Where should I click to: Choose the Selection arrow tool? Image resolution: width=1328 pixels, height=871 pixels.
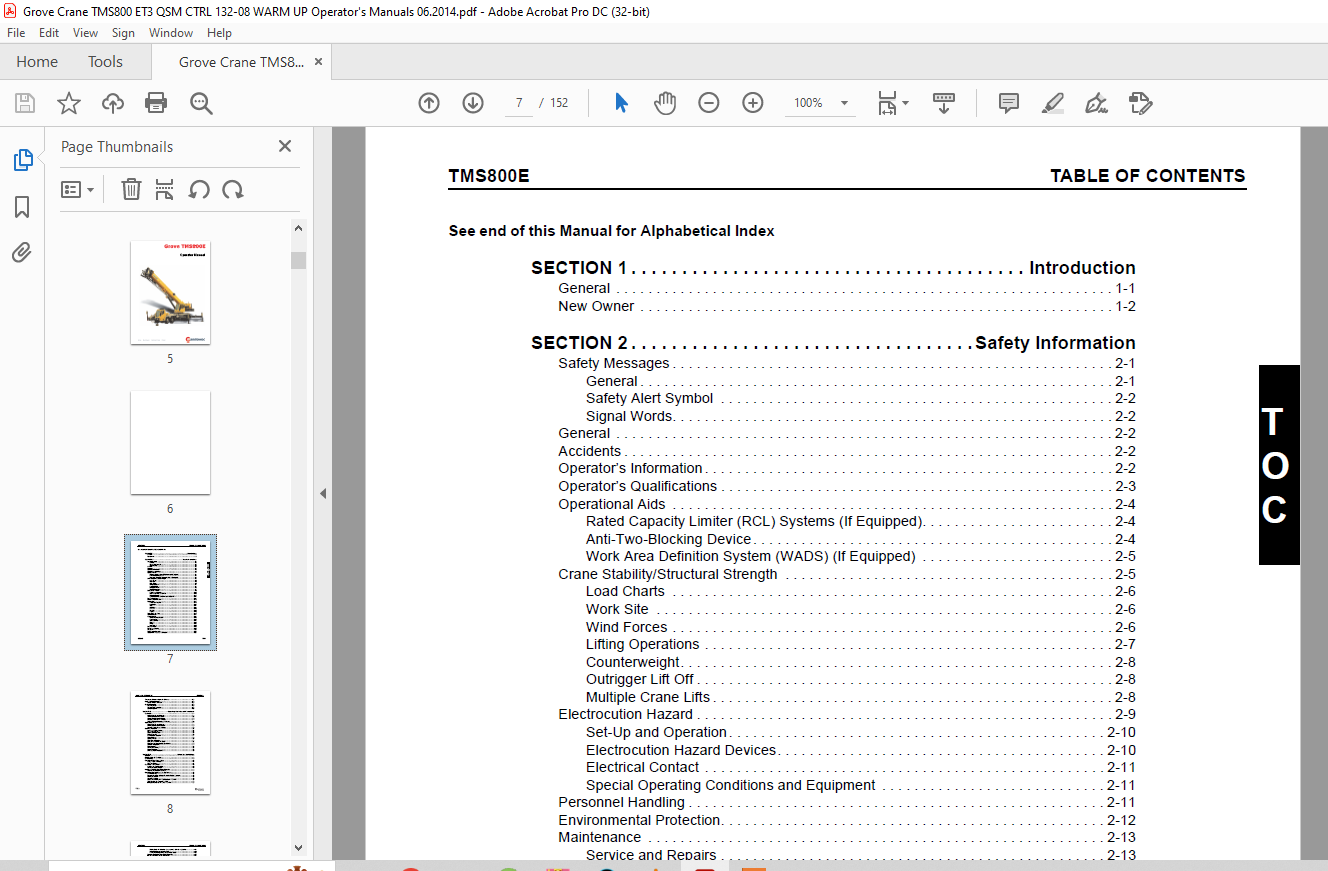tap(621, 103)
